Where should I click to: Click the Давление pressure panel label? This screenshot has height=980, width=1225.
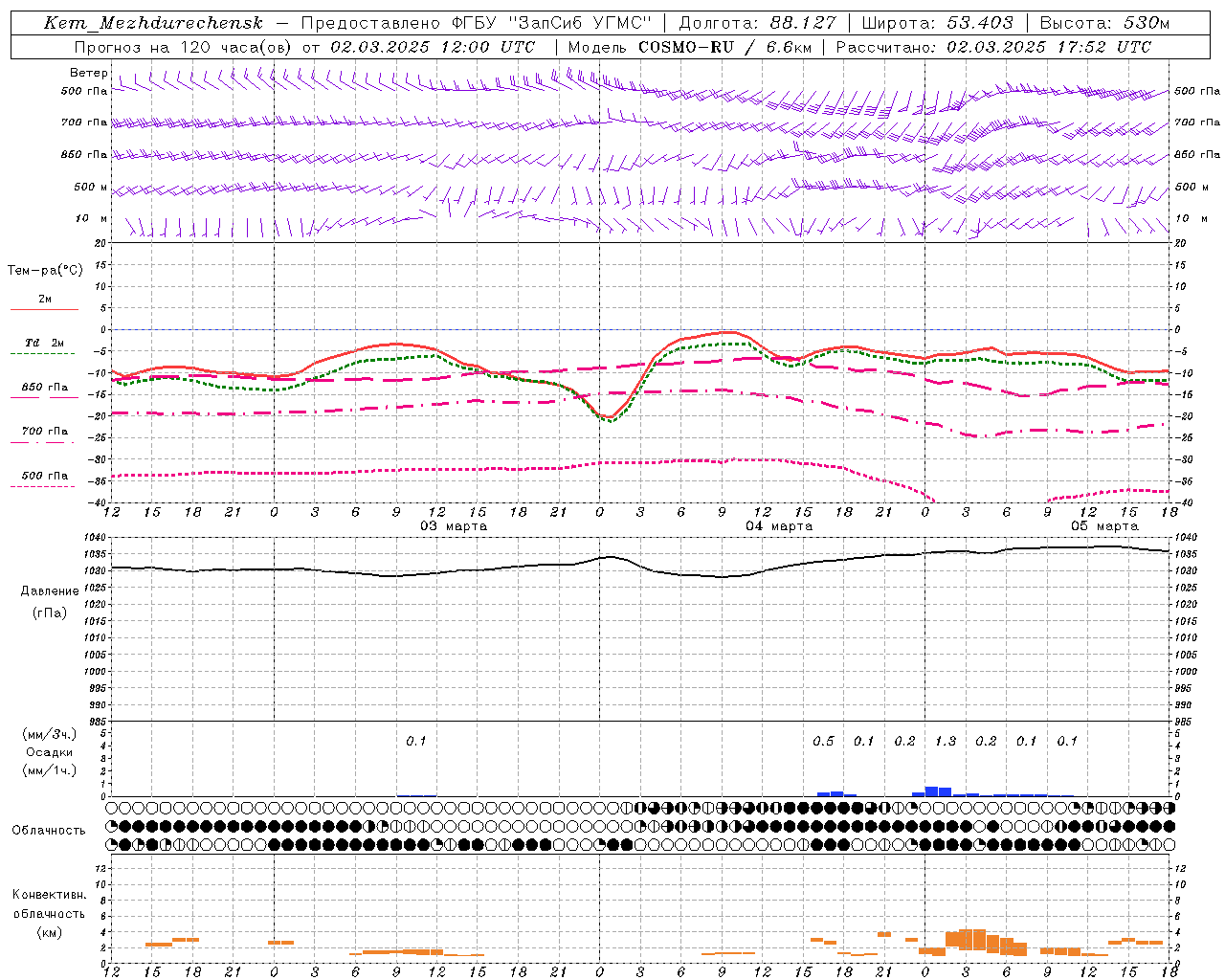pyautogui.click(x=50, y=591)
